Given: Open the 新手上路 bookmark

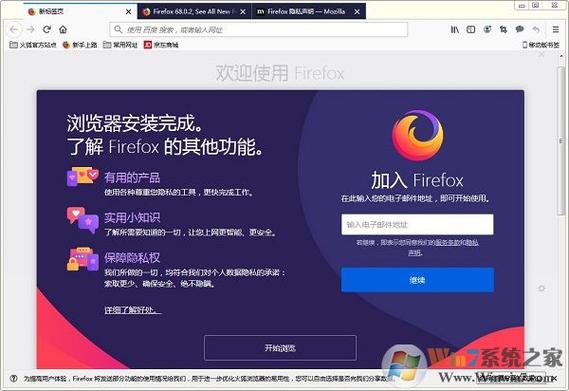Looking at the screenshot, I should [x=80, y=45].
